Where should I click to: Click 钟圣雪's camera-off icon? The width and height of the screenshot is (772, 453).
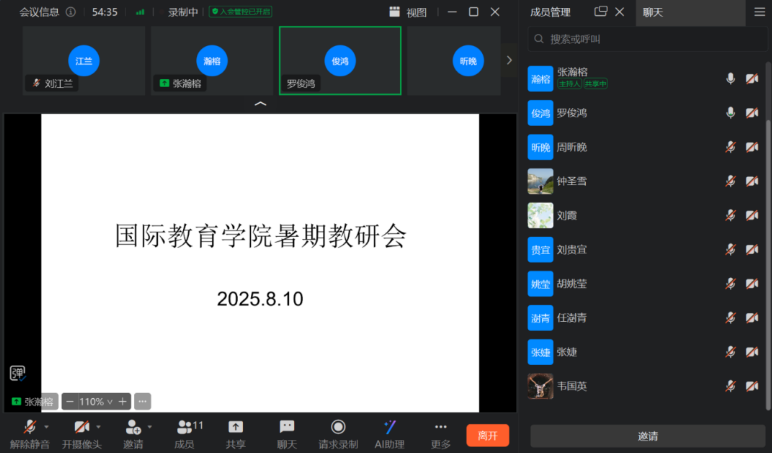tap(752, 181)
